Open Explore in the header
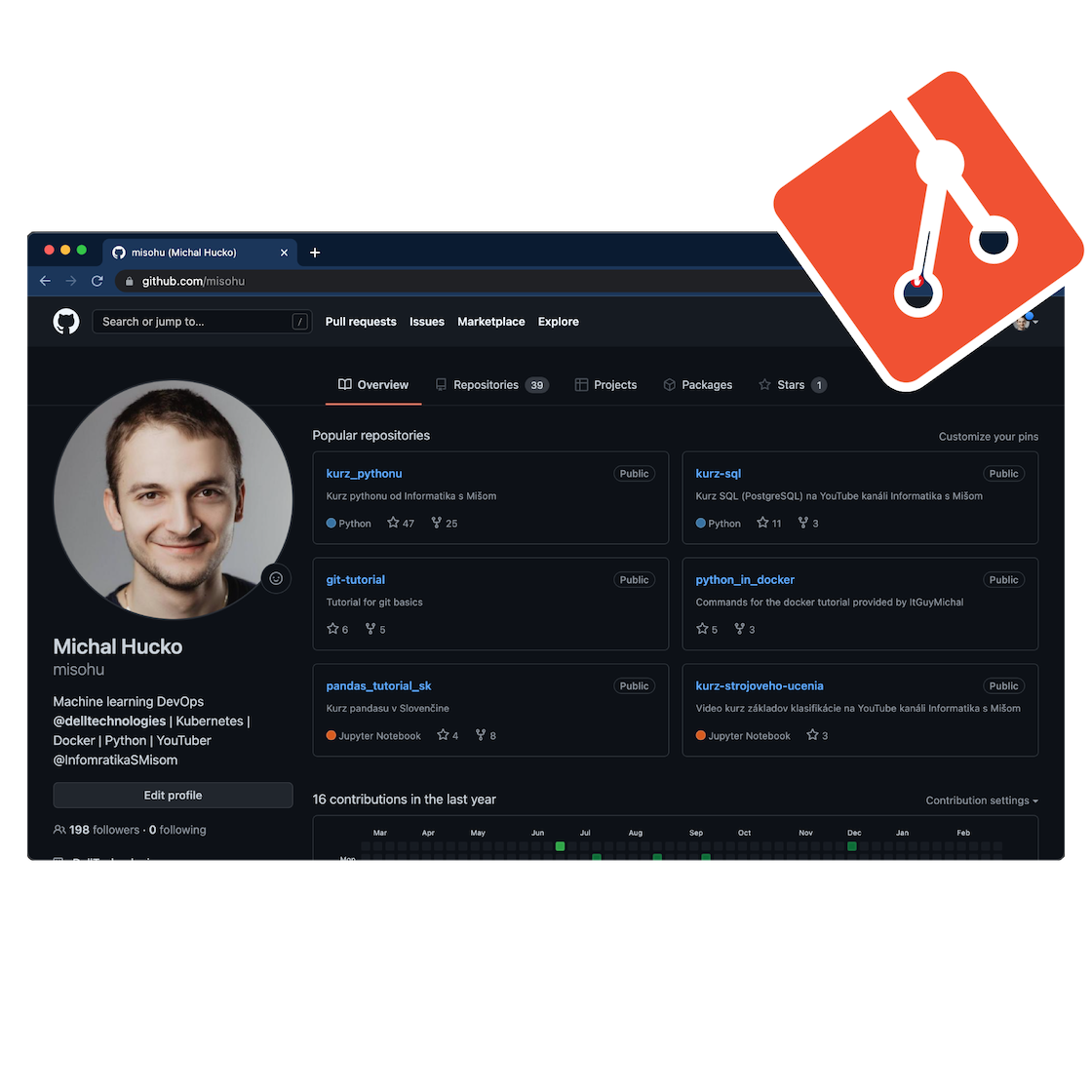This screenshot has width=1092, height=1092. (x=559, y=322)
